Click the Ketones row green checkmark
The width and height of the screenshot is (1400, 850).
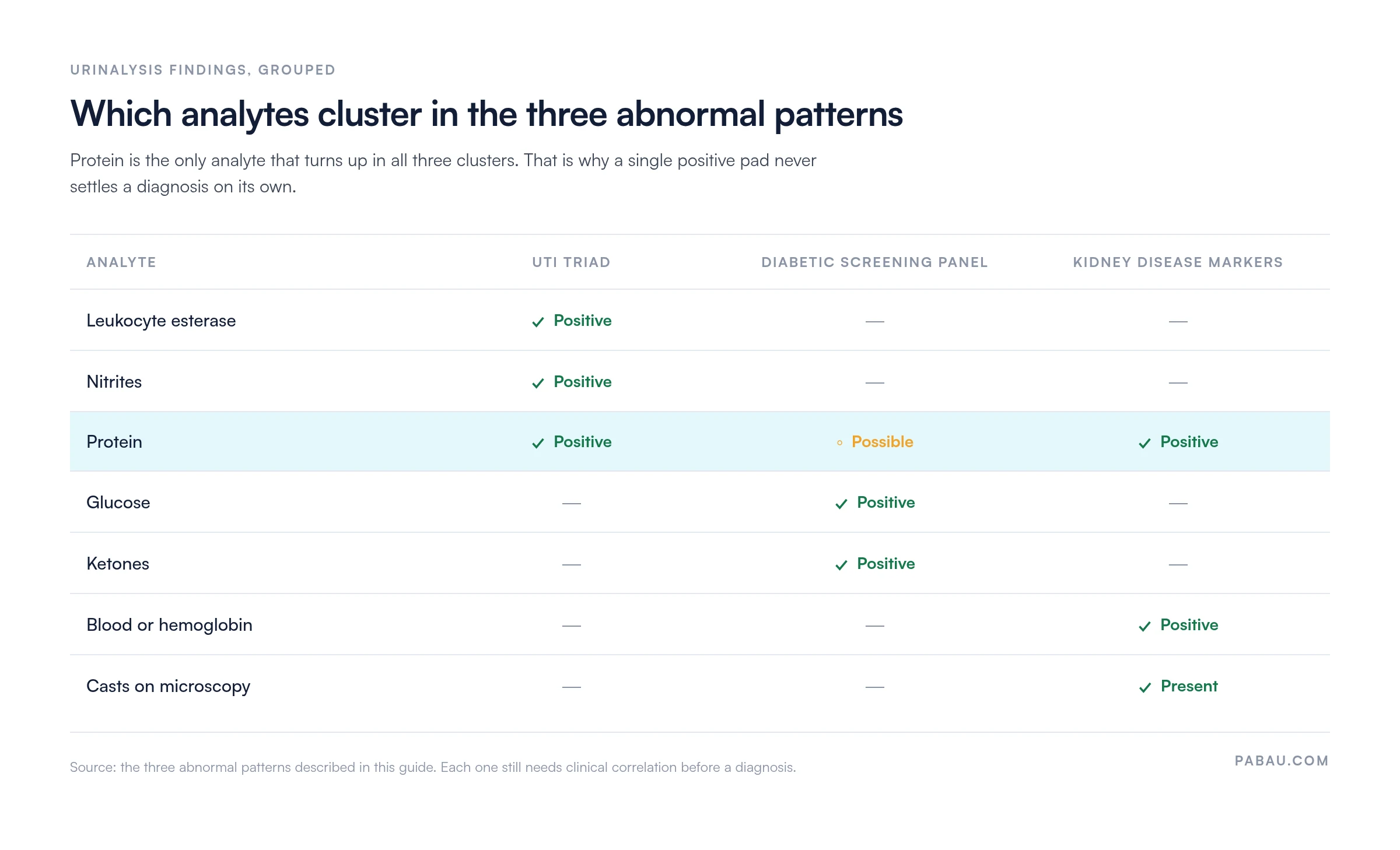click(841, 565)
